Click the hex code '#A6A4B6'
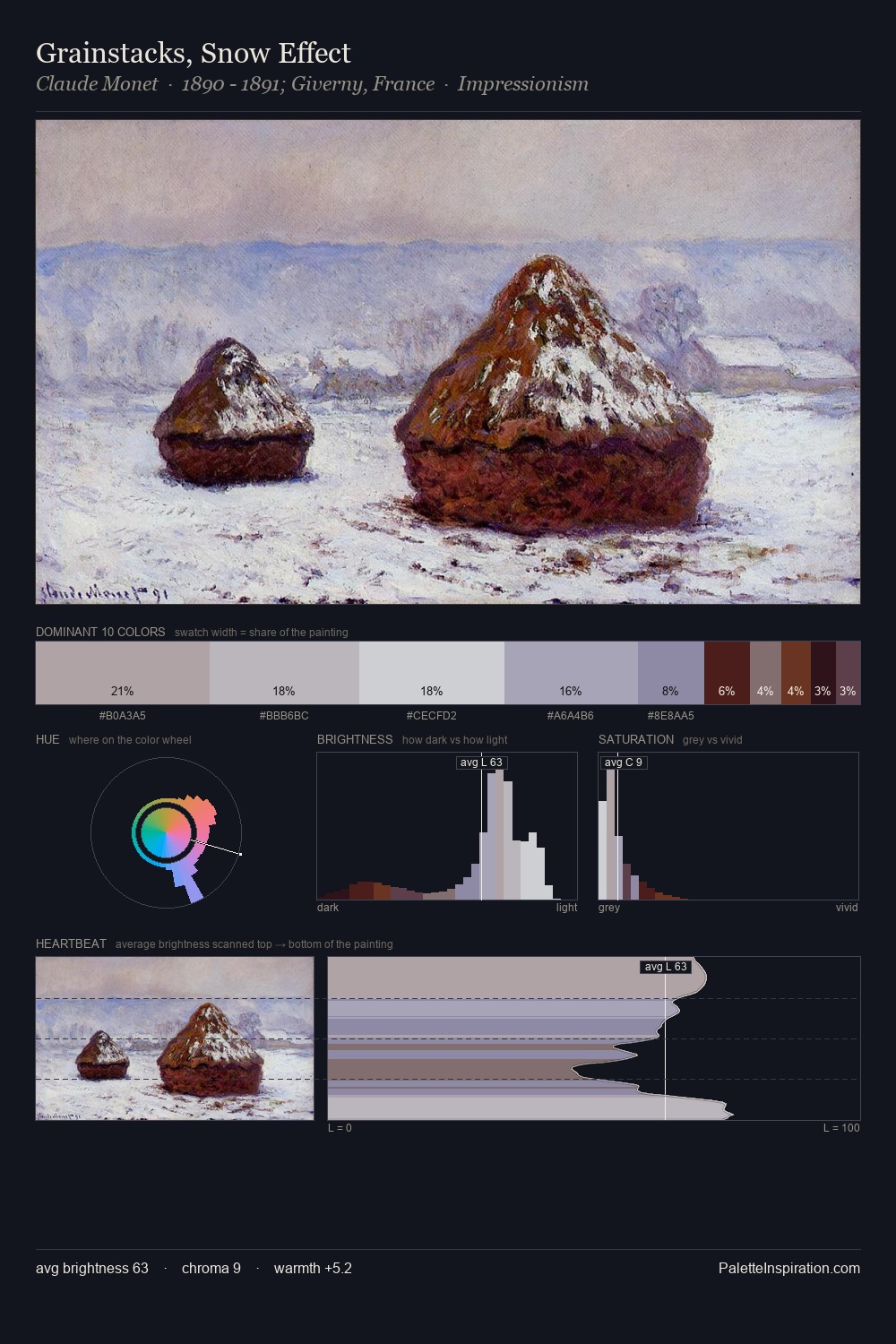This screenshot has height=1344, width=896. (571, 716)
